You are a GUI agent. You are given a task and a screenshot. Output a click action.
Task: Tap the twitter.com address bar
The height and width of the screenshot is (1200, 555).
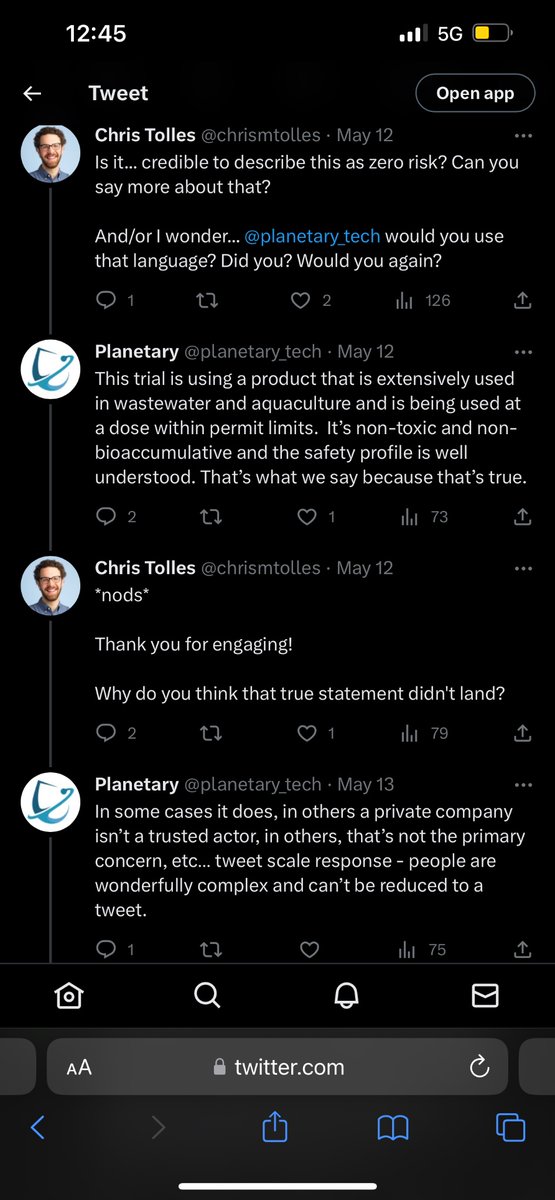click(278, 1067)
